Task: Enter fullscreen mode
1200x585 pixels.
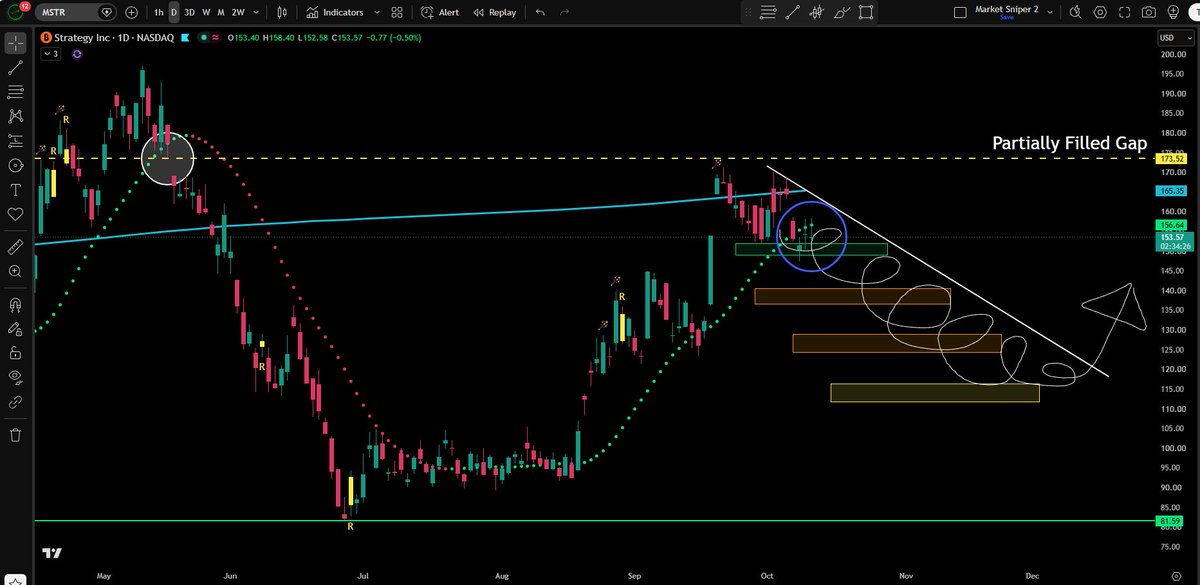Action: pyautogui.click(x=1125, y=12)
